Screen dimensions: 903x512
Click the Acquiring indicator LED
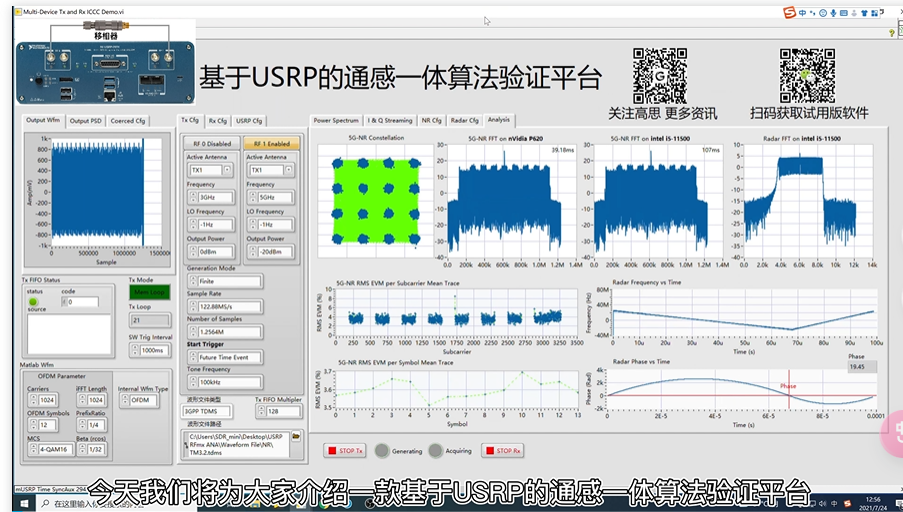pos(435,451)
